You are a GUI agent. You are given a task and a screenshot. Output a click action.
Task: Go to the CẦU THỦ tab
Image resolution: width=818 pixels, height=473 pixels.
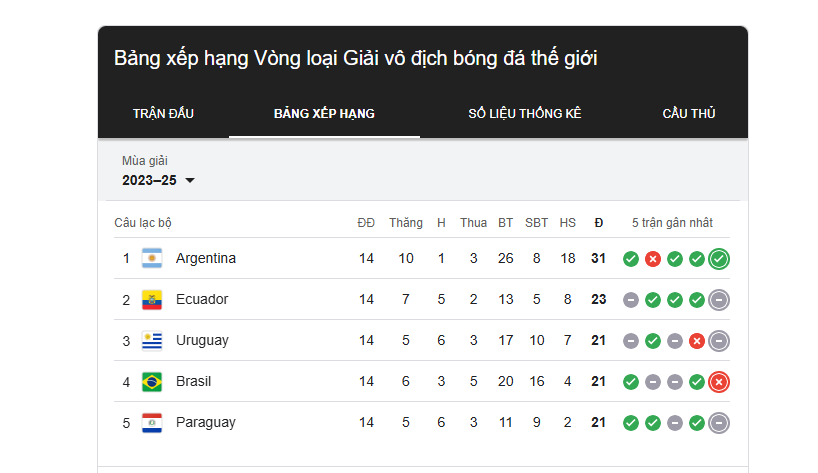689,113
